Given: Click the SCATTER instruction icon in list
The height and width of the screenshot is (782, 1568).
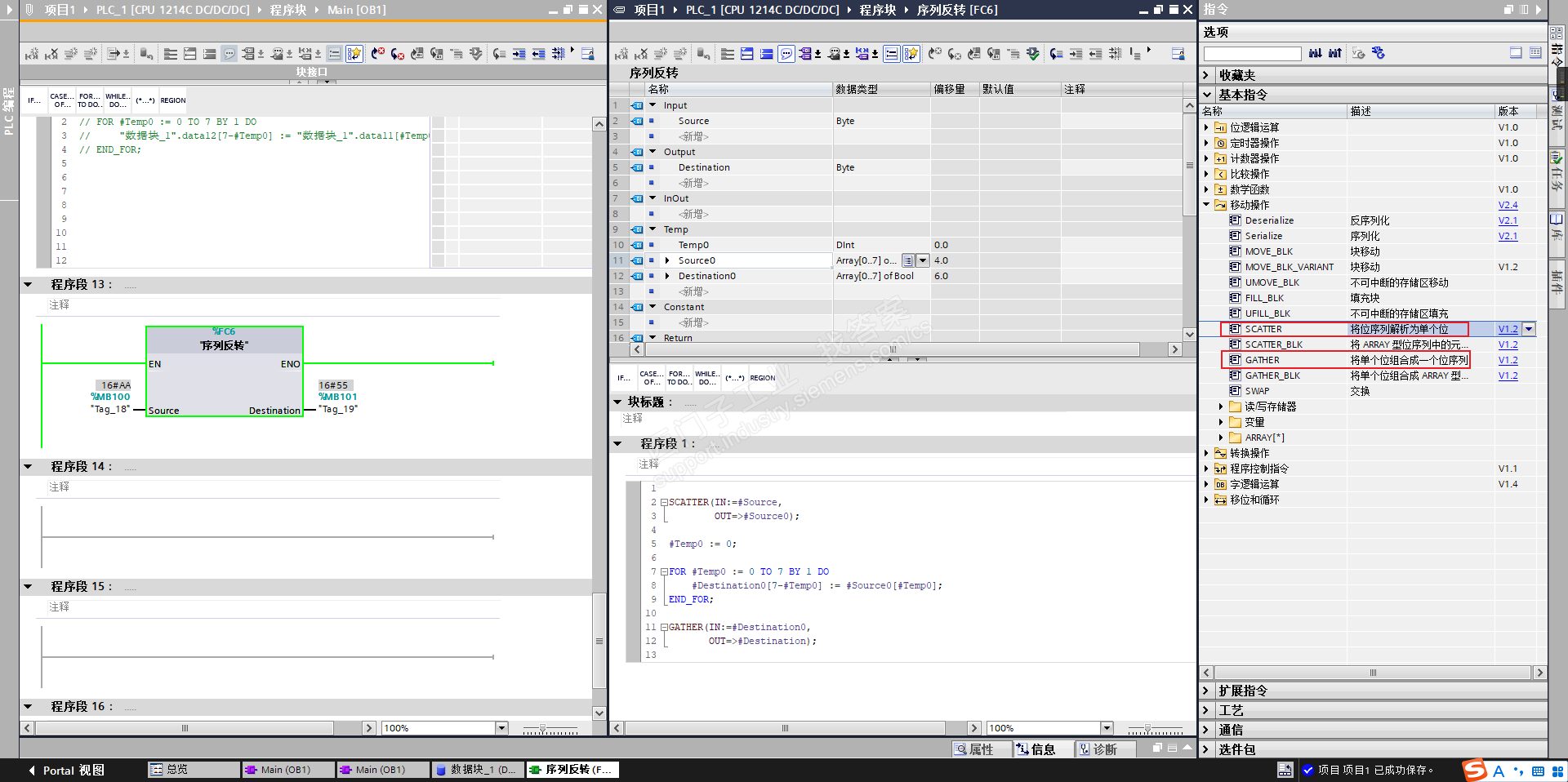Looking at the screenshot, I should pos(1235,329).
